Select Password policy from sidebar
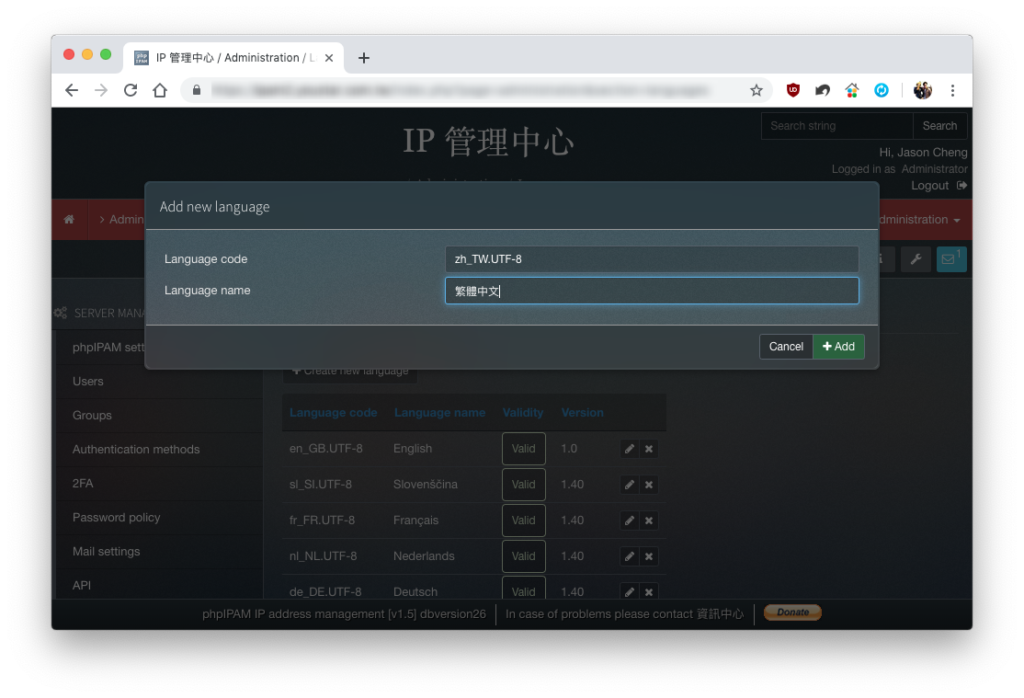Image resolution: width=1024 pixels, height=698 pixels. 116,518
